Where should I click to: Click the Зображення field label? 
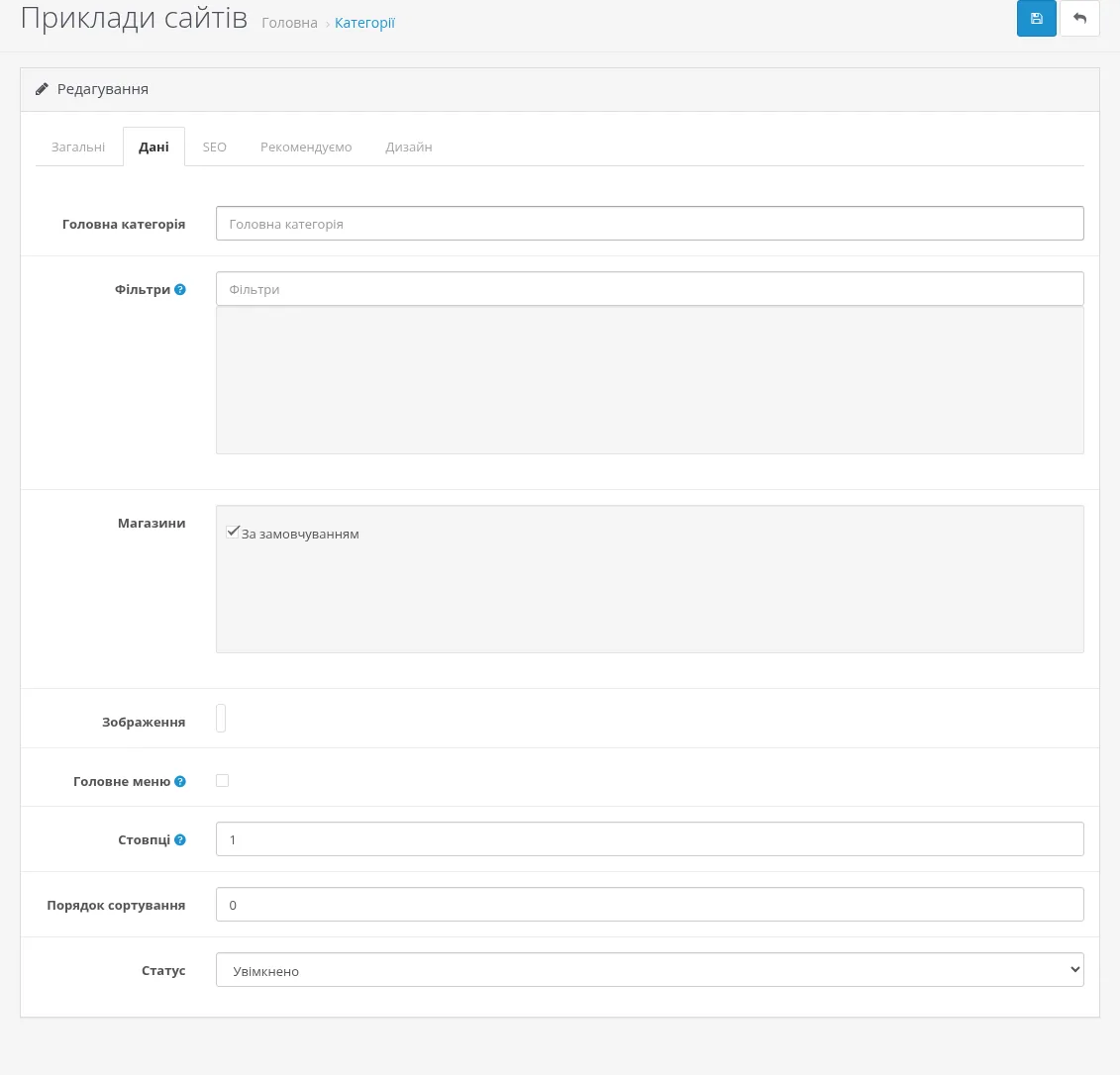pos(144,723)
